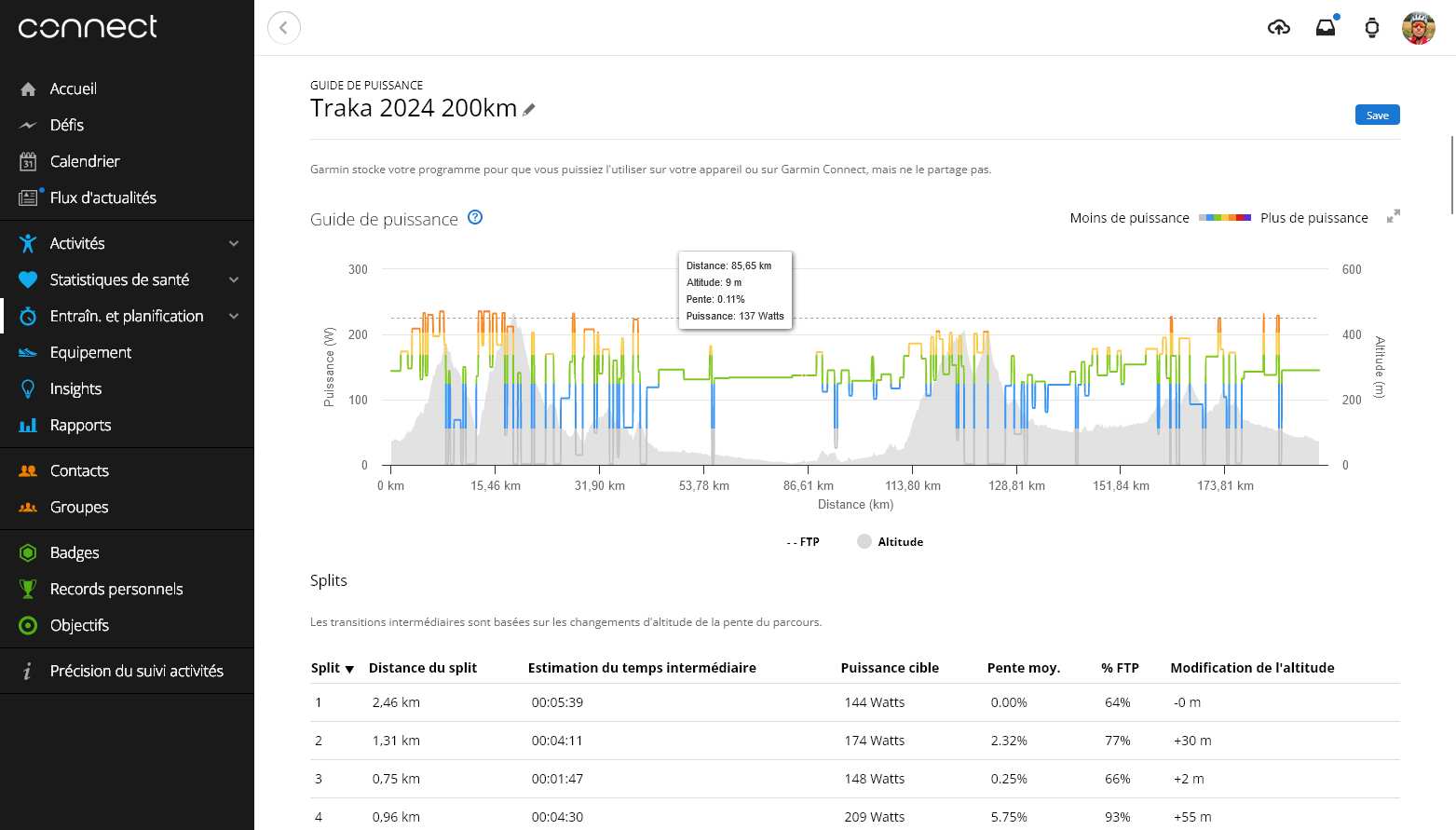Expand the power chart to fullscreen

click(1393, 216)
